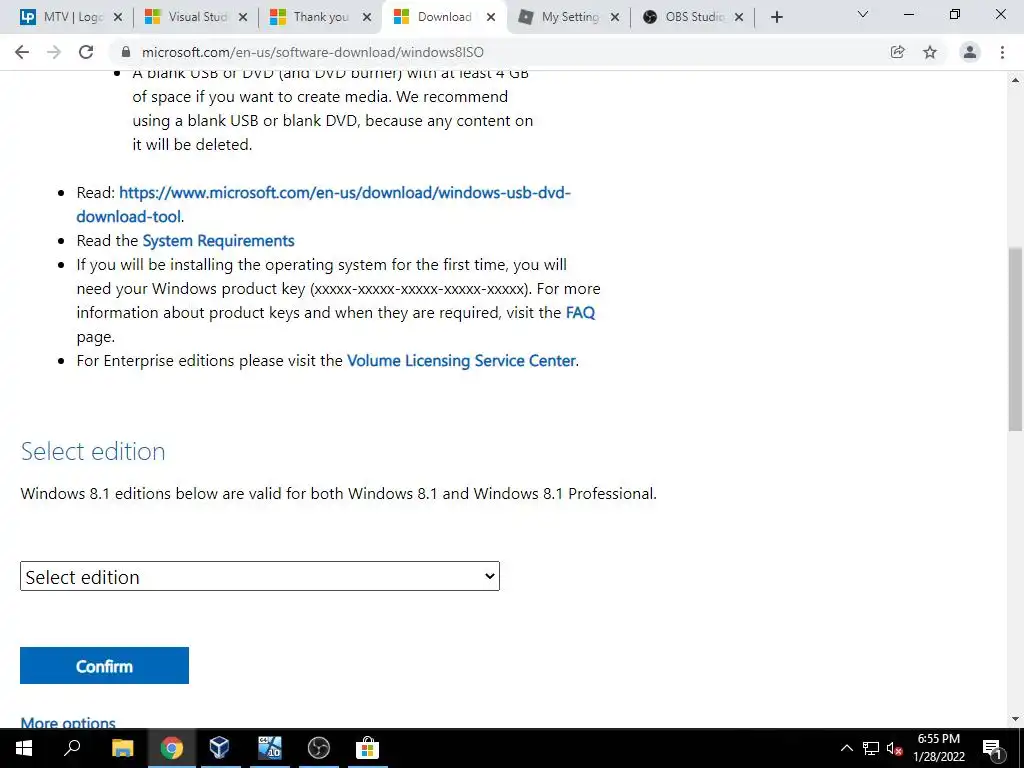Close the MTV | Logo tab
This screenshot has height=768, width=1024.
(118, 18)
